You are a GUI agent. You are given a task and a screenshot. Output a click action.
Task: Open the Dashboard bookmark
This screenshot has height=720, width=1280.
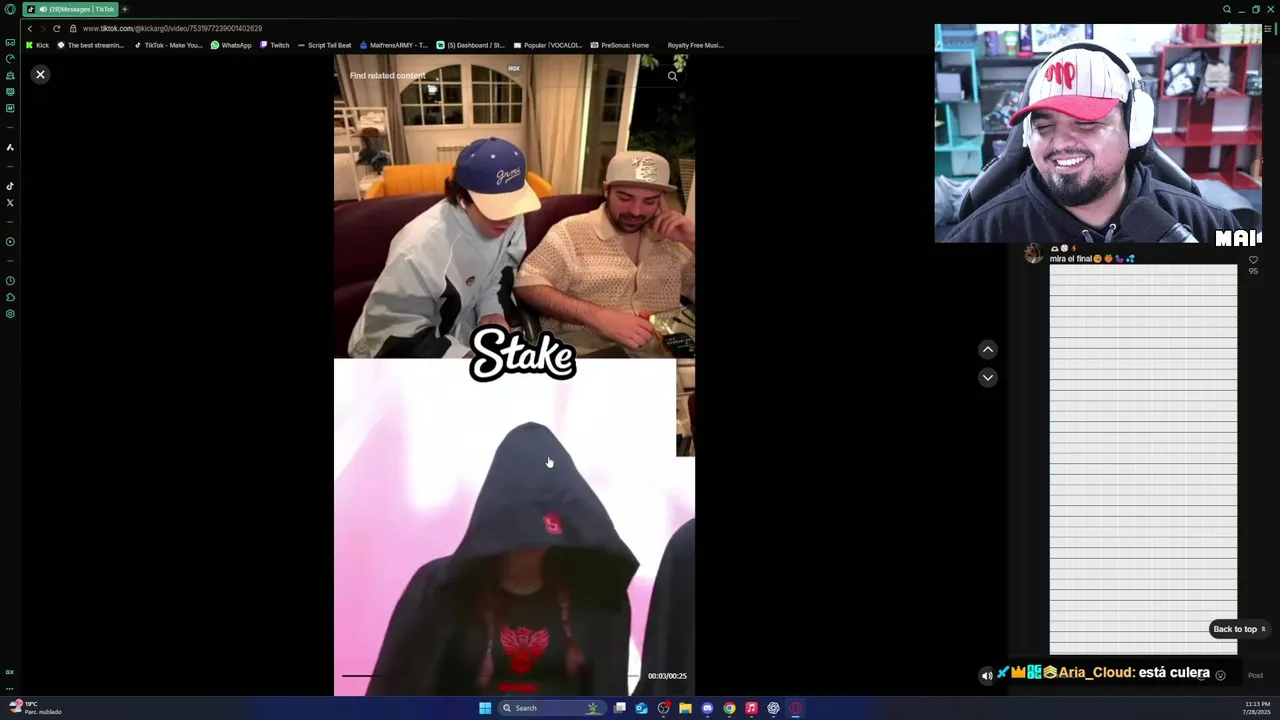point(470,45)
